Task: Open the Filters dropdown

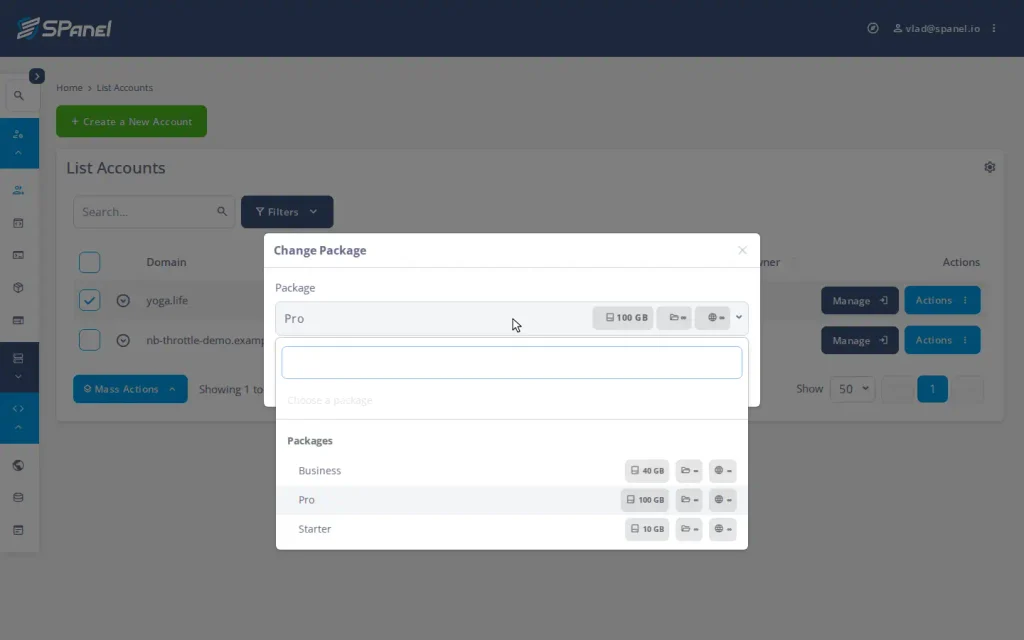Action: [287, 212]
